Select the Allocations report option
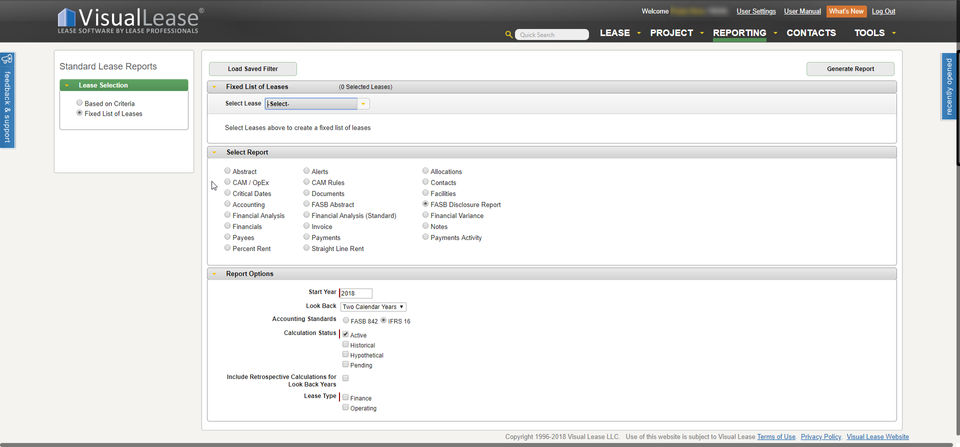 point(426,171)
